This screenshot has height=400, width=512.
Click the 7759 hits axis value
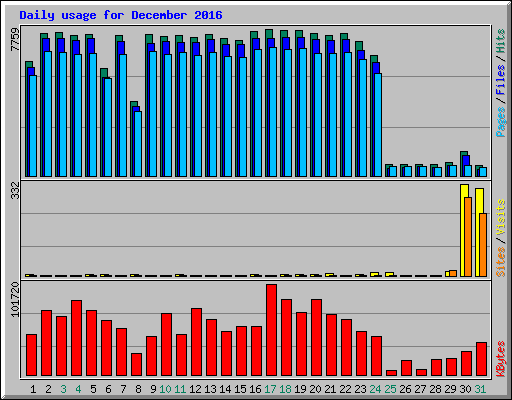point(15,40)
